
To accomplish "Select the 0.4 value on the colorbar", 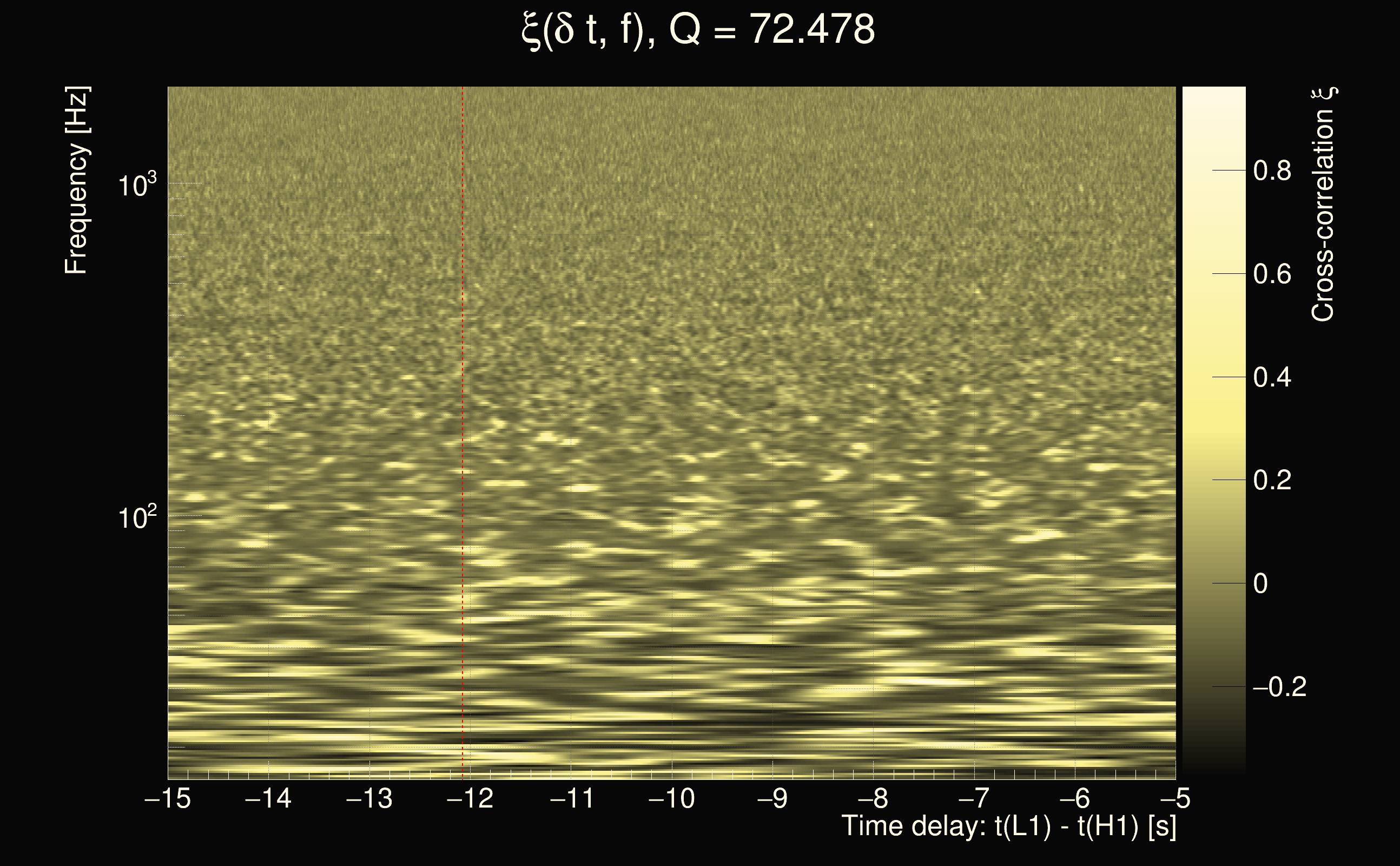I will (1272, 377).
